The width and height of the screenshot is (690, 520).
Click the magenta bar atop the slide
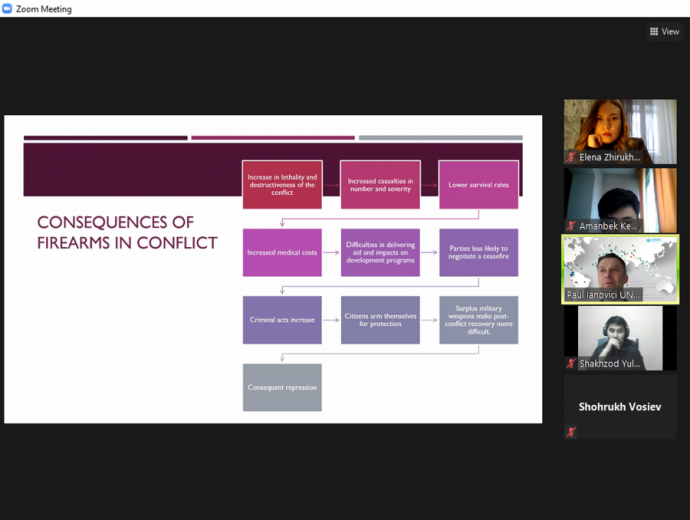pos(272,138)
